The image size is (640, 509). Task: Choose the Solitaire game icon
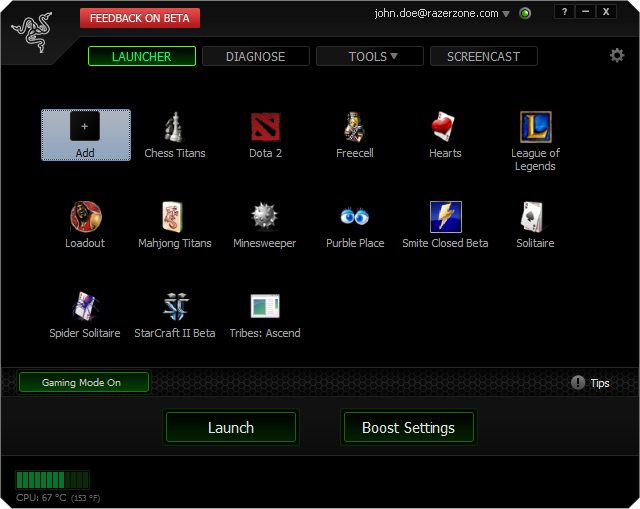click(x=533, y=217)
